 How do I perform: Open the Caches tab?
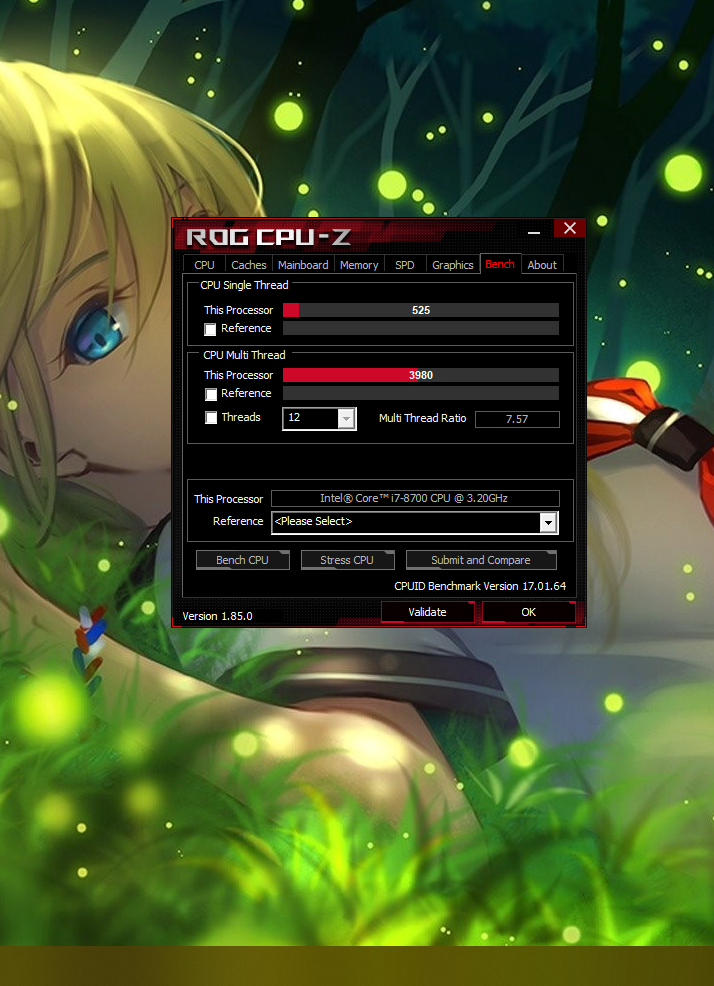click(x=248, y=265)
